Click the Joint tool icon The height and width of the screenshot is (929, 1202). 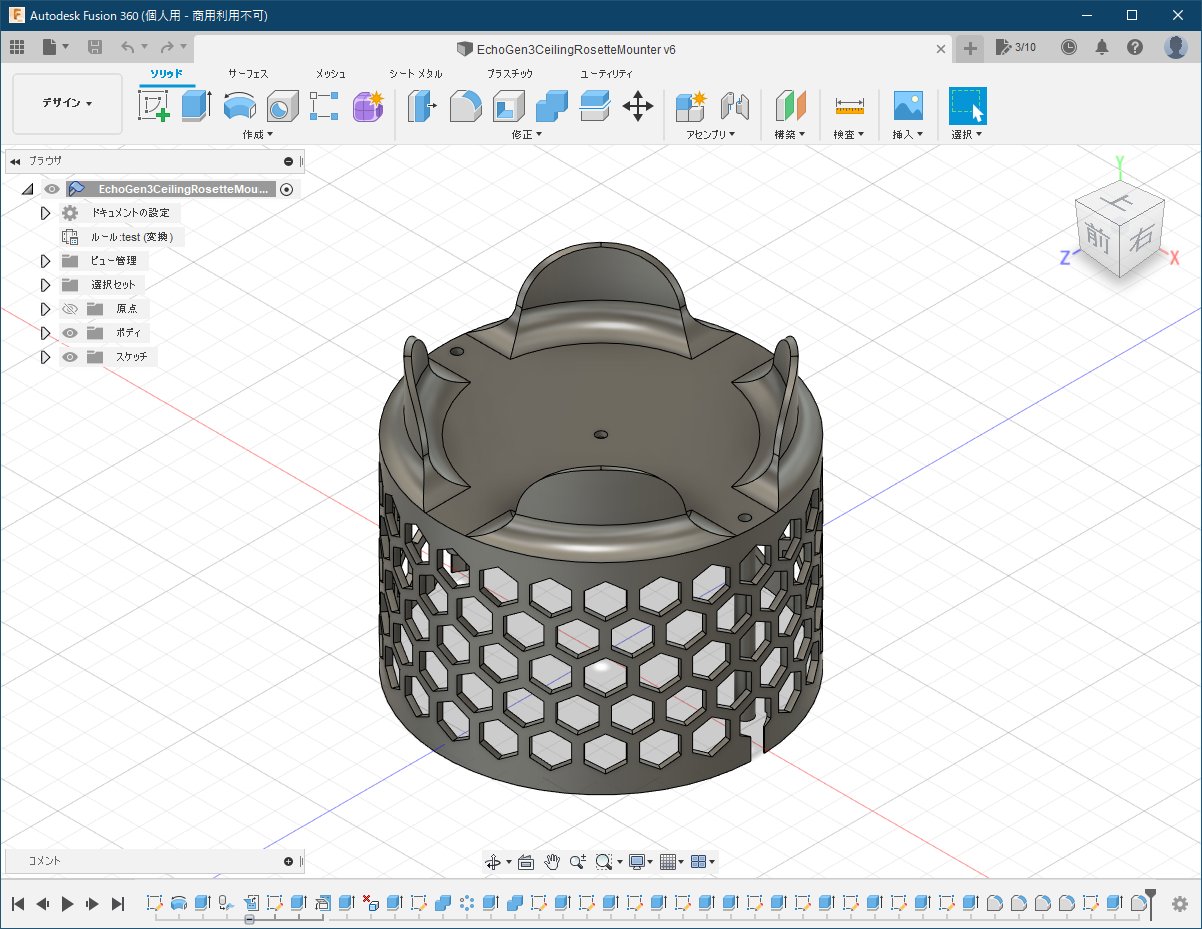(x=735, y=105)
